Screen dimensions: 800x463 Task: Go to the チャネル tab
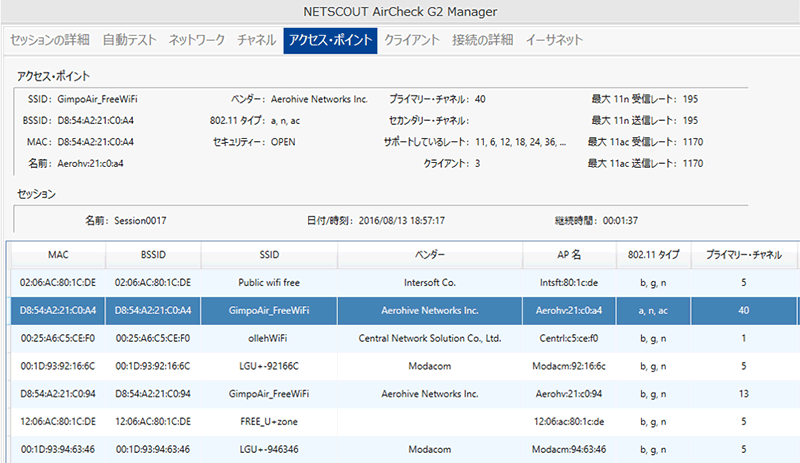257,40
